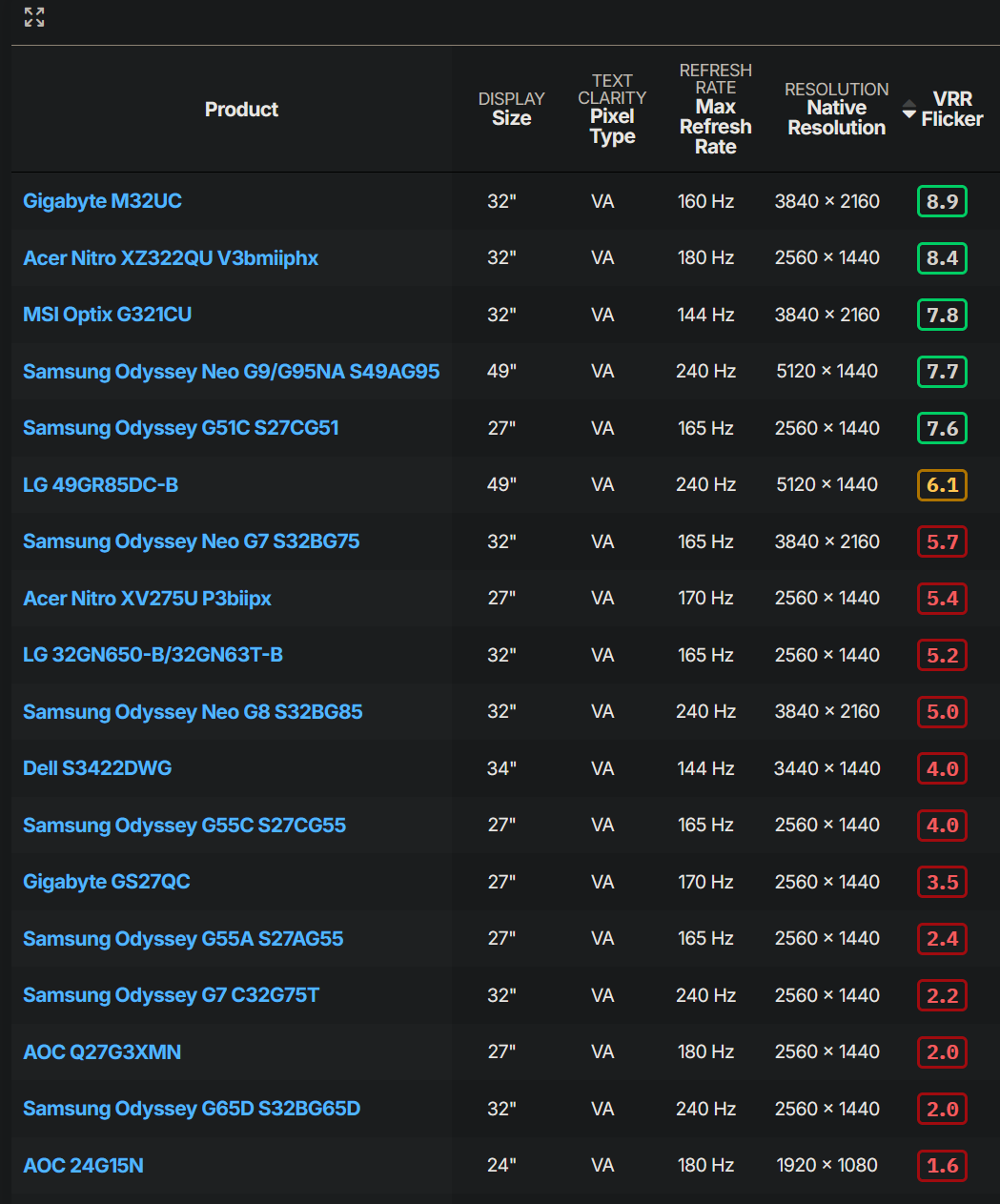Image resolution: width=1000 pixels, height=1204 pixels.
Task: Open Samsung Odyssey G65D S32BG65D link
Action: 192,1109
